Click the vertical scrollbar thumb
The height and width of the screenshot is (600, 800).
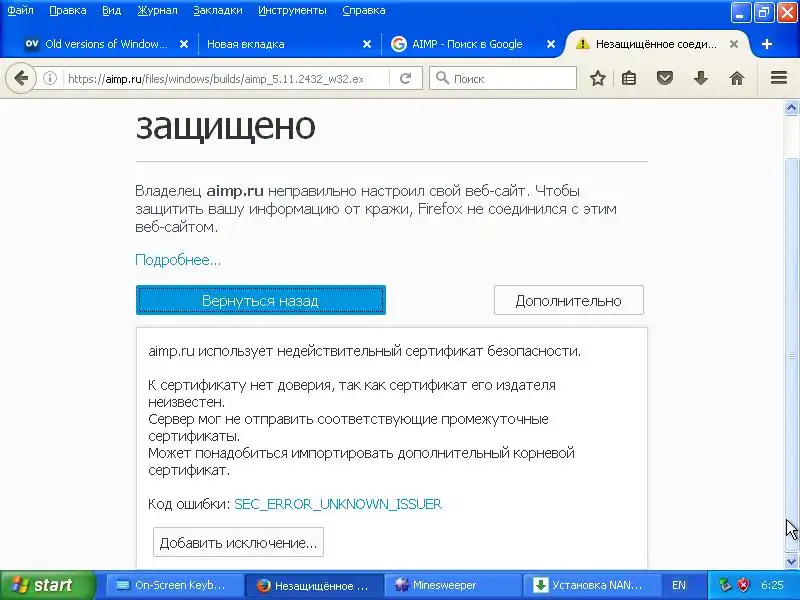[x=791, y=355]
